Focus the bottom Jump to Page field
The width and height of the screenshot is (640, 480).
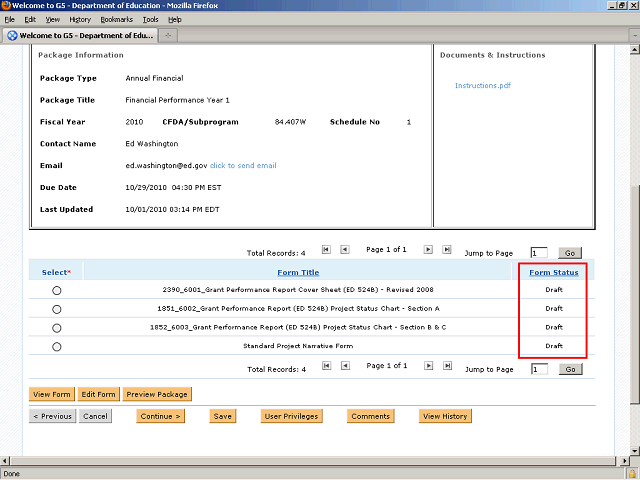[x=539, y=369]
